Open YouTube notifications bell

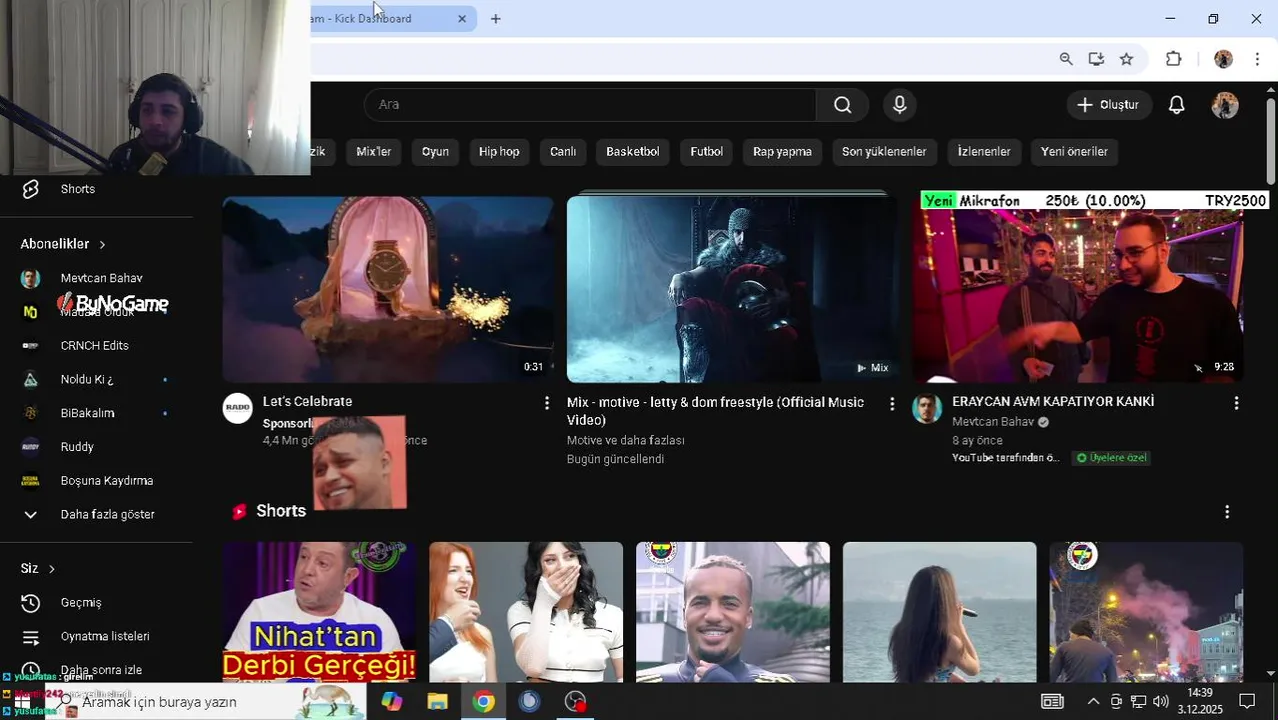1177,105
